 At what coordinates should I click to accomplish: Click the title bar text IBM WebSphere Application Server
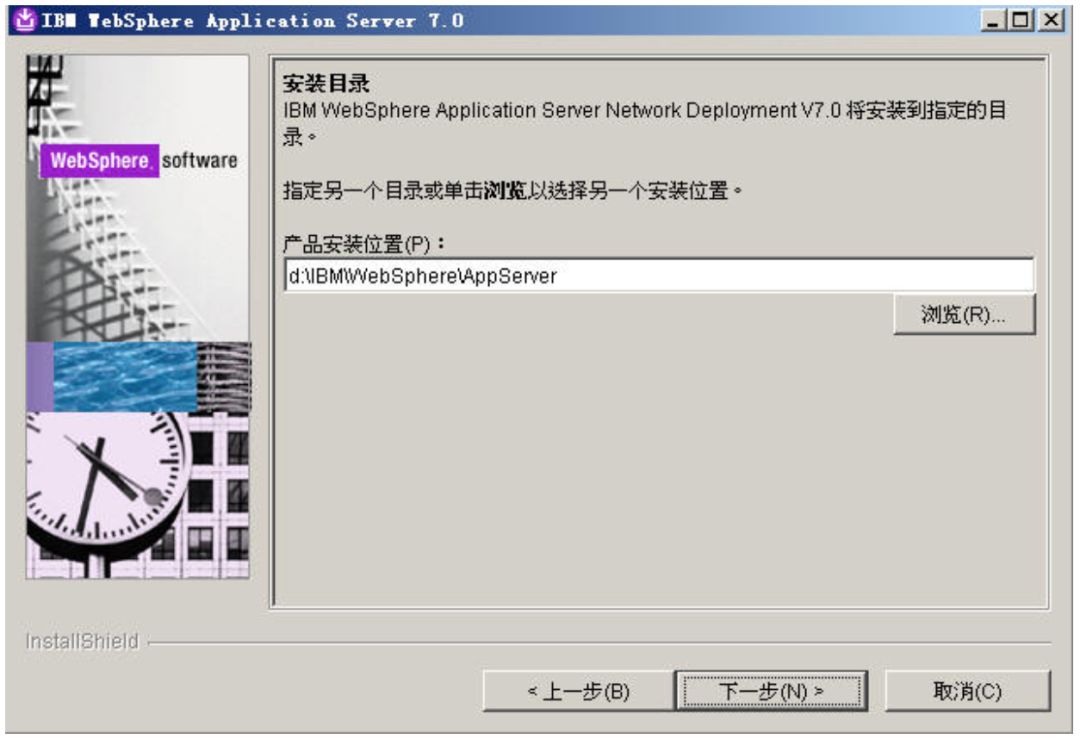tap(253, 21)
